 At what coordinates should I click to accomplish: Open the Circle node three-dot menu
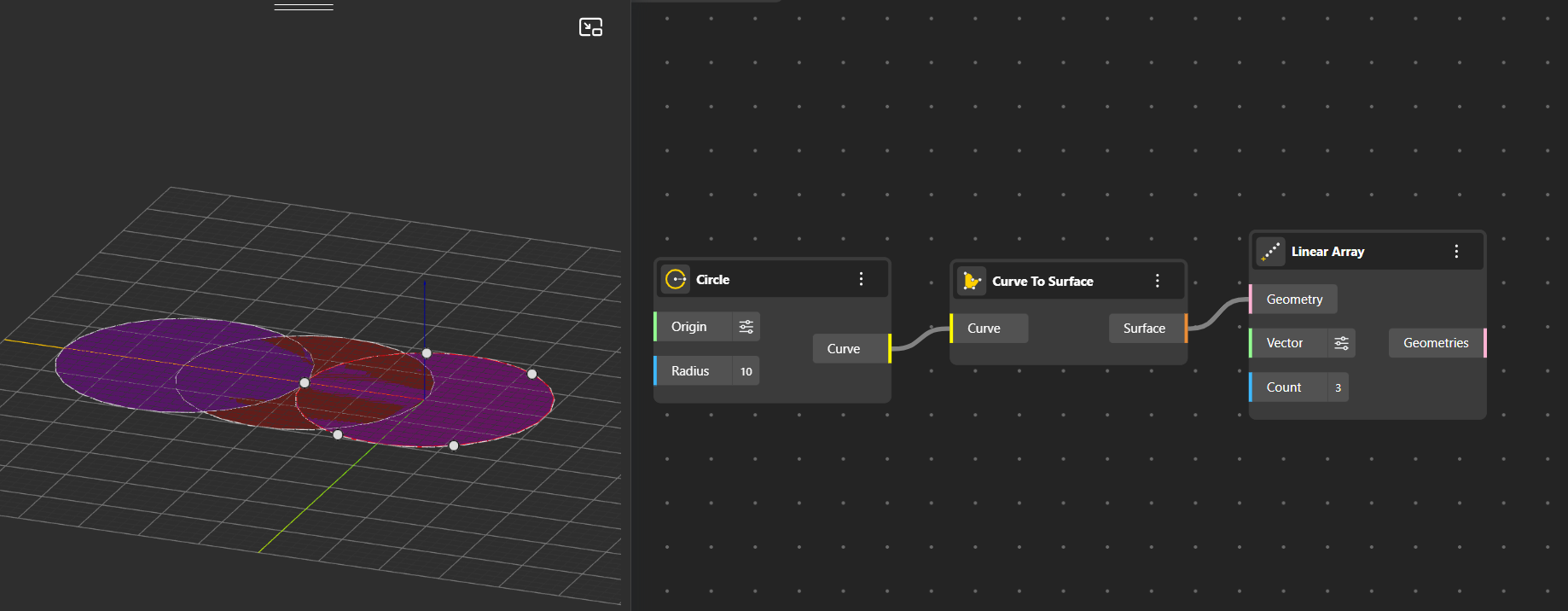(x=861, y=279)
